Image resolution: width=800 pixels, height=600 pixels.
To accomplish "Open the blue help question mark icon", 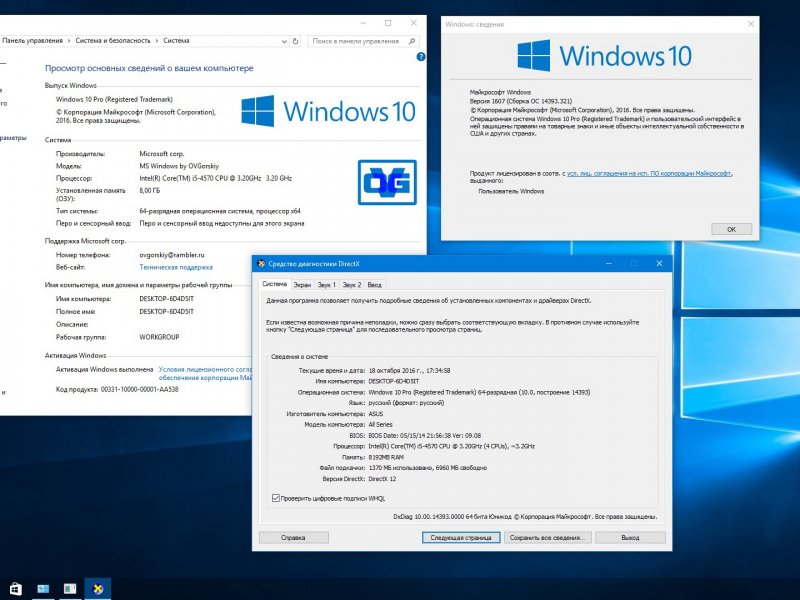I will (x=421, y=57).
